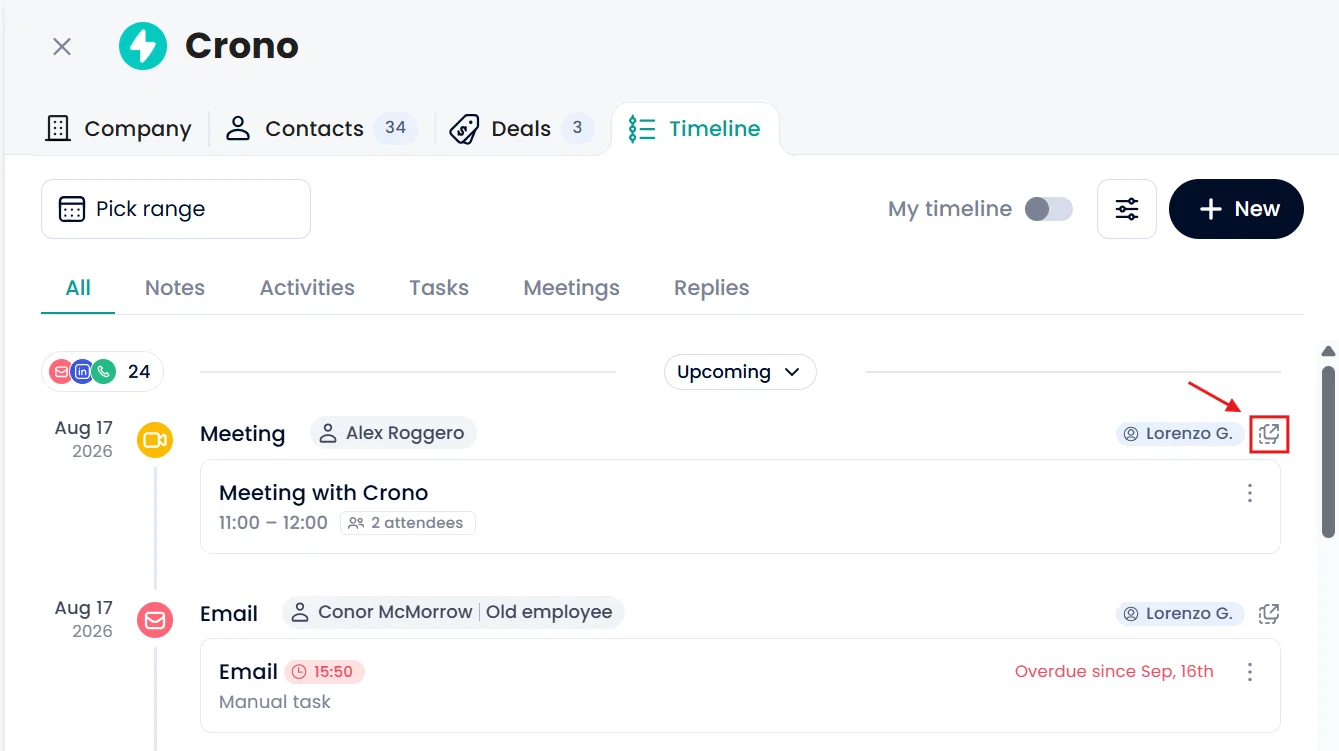Open the Pick range date selector
Screen dimensions: 1339x751
point(176,209)
